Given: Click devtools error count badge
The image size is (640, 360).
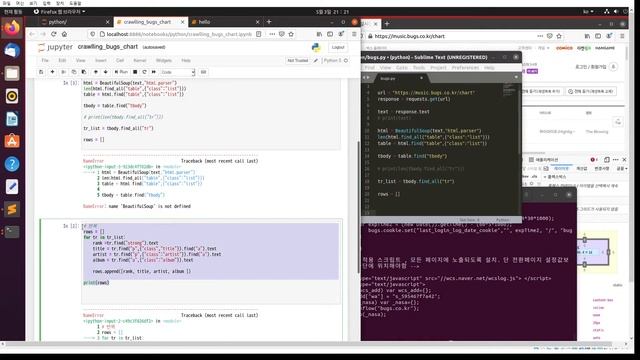Looking at the screenshot, I should [x=594, y=160].
